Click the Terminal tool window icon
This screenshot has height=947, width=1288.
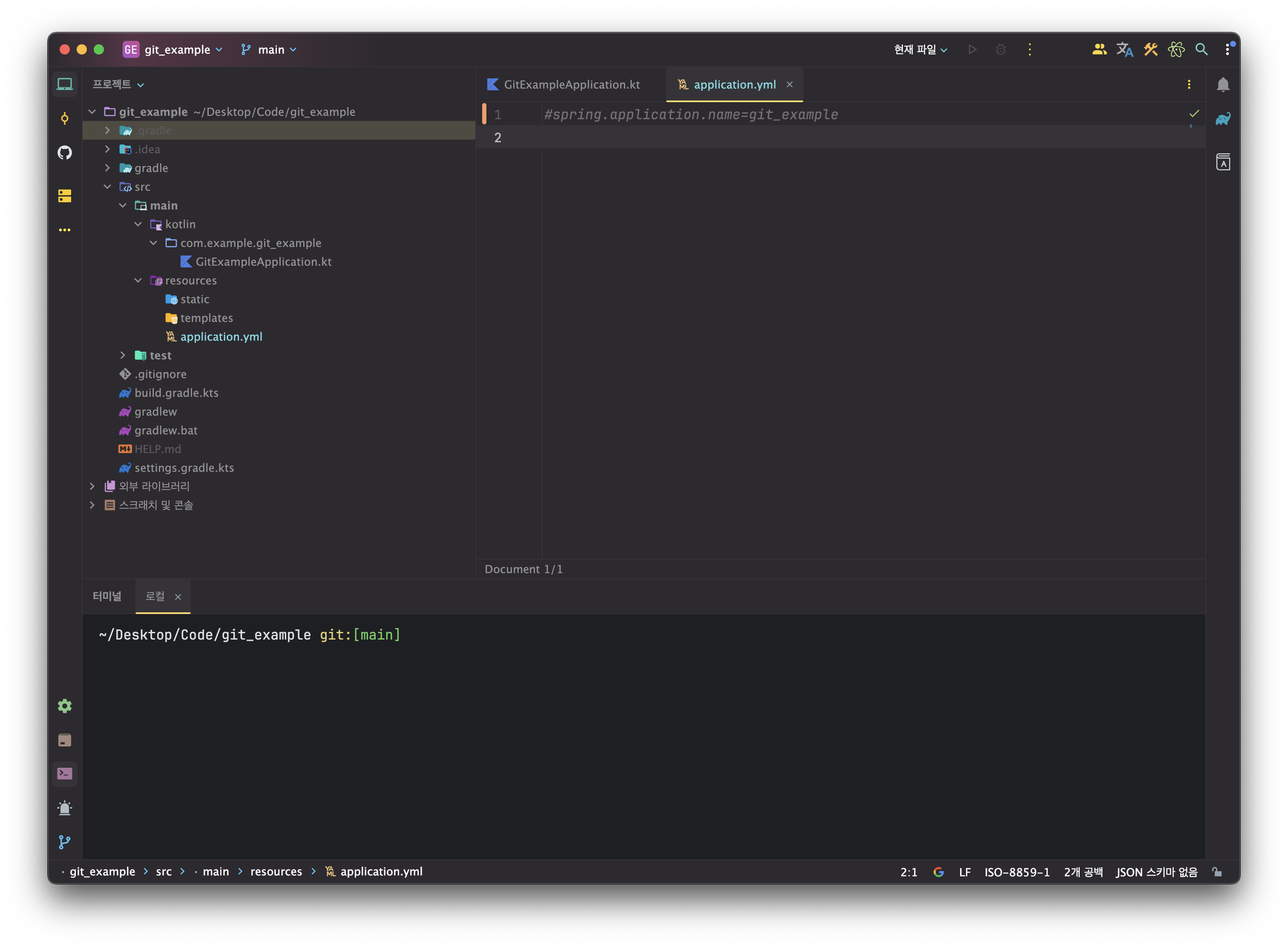[65, 774]
